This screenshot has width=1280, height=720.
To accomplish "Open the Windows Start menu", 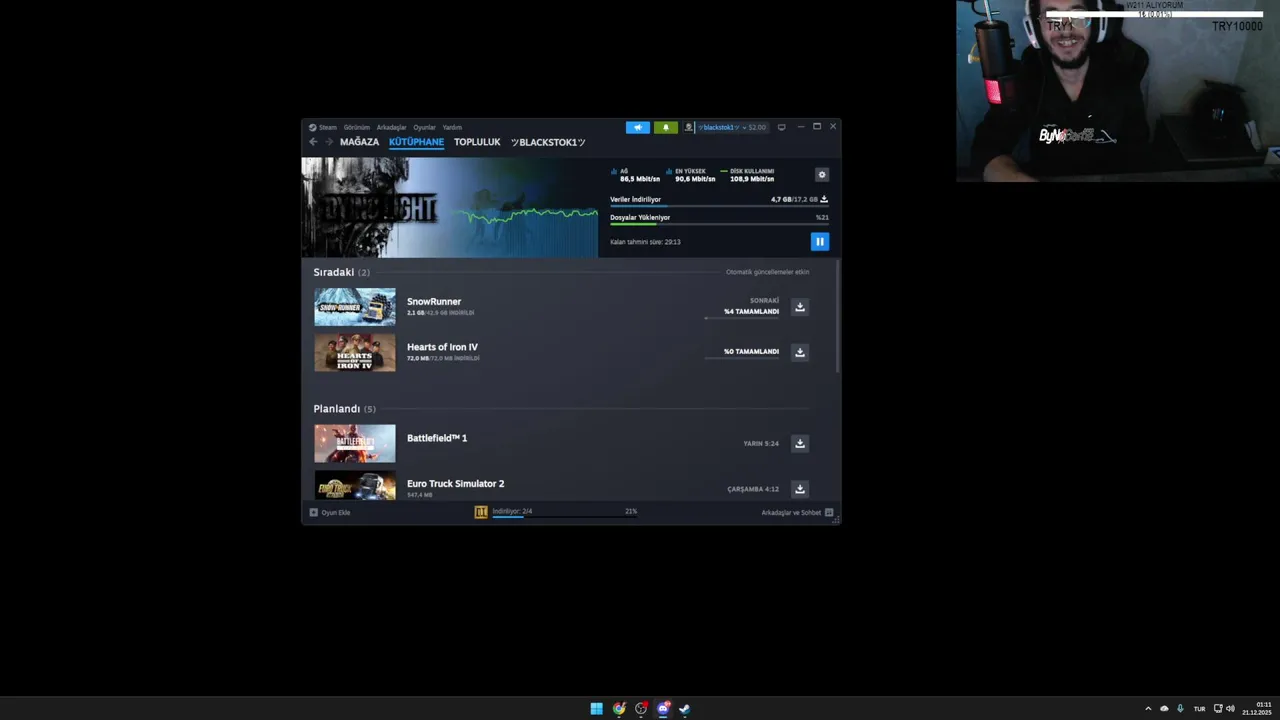I will [596, 709].
